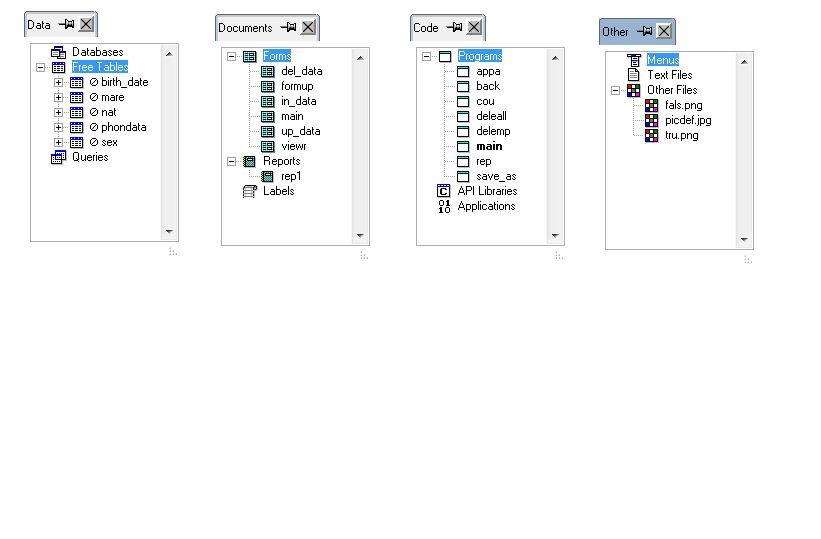
Task: Click the Queries icon in Data tree
Action: coord(58,157)
